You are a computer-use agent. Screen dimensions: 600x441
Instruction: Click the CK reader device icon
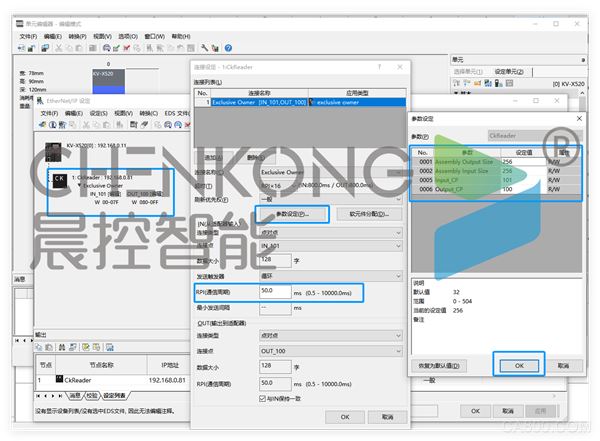[x=58, y=180]
